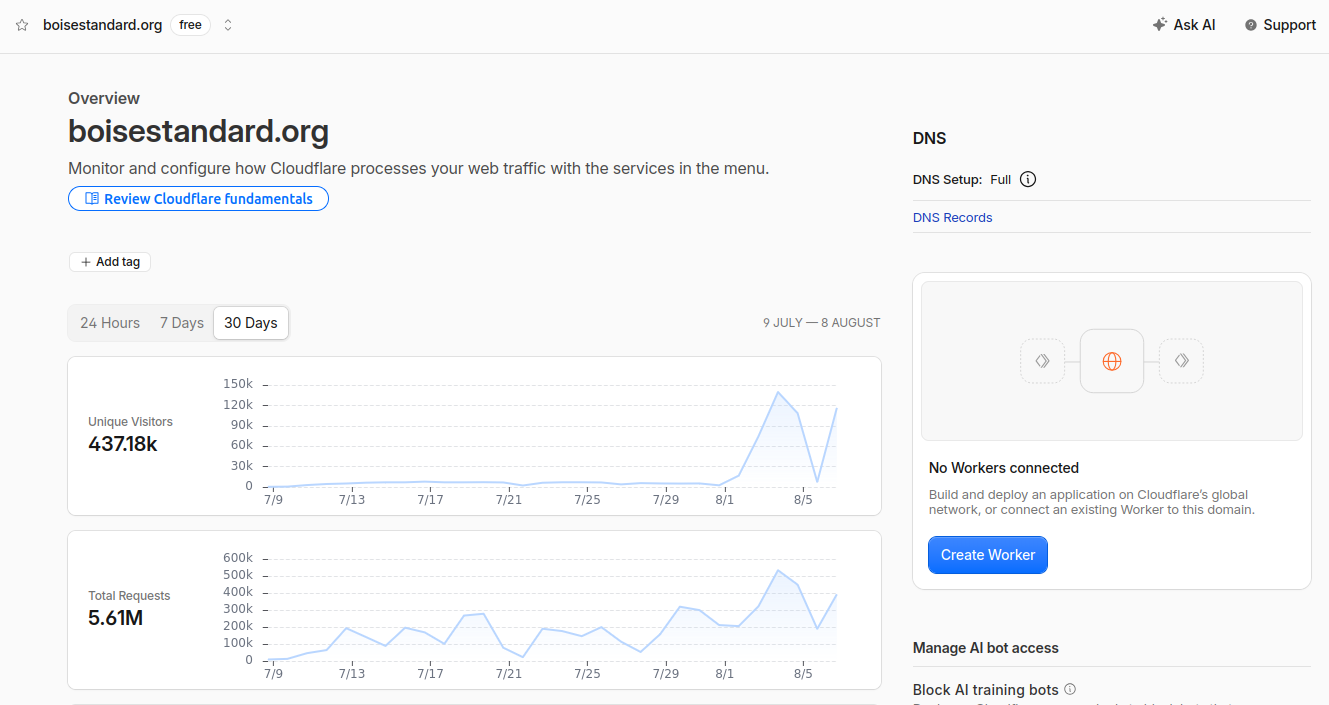Click the boisestandard.org page heading
This screenshot has width=1329, height=705.
coord(198,132)
